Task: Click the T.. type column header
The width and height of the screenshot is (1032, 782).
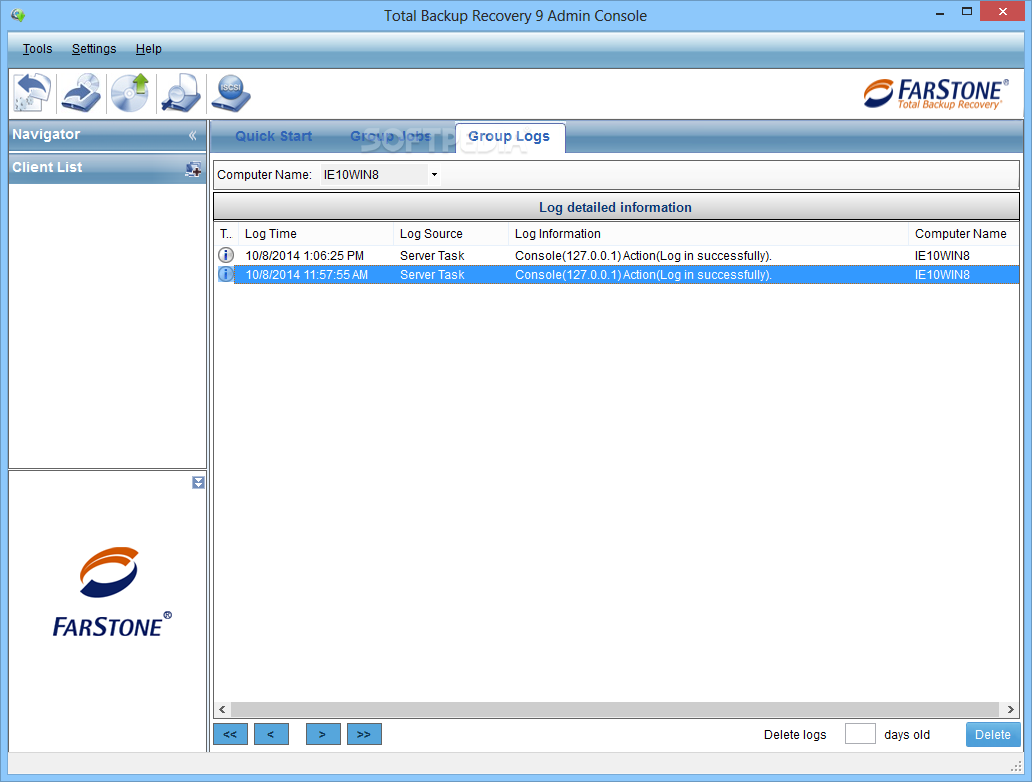Action: pyautogui.click(x=226, y=234)
